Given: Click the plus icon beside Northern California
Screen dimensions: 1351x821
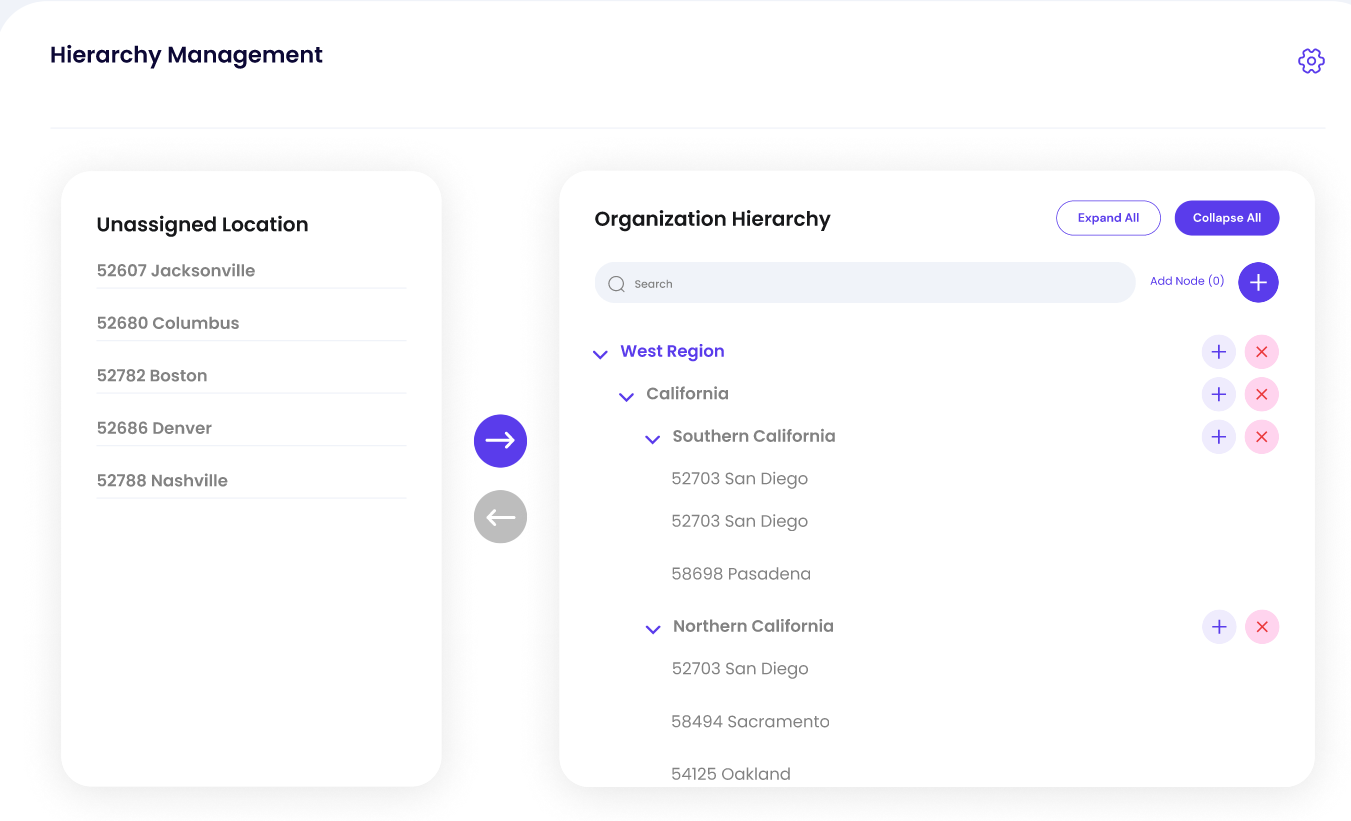Looking at the screenshot, I should [x=1218, y=626].
